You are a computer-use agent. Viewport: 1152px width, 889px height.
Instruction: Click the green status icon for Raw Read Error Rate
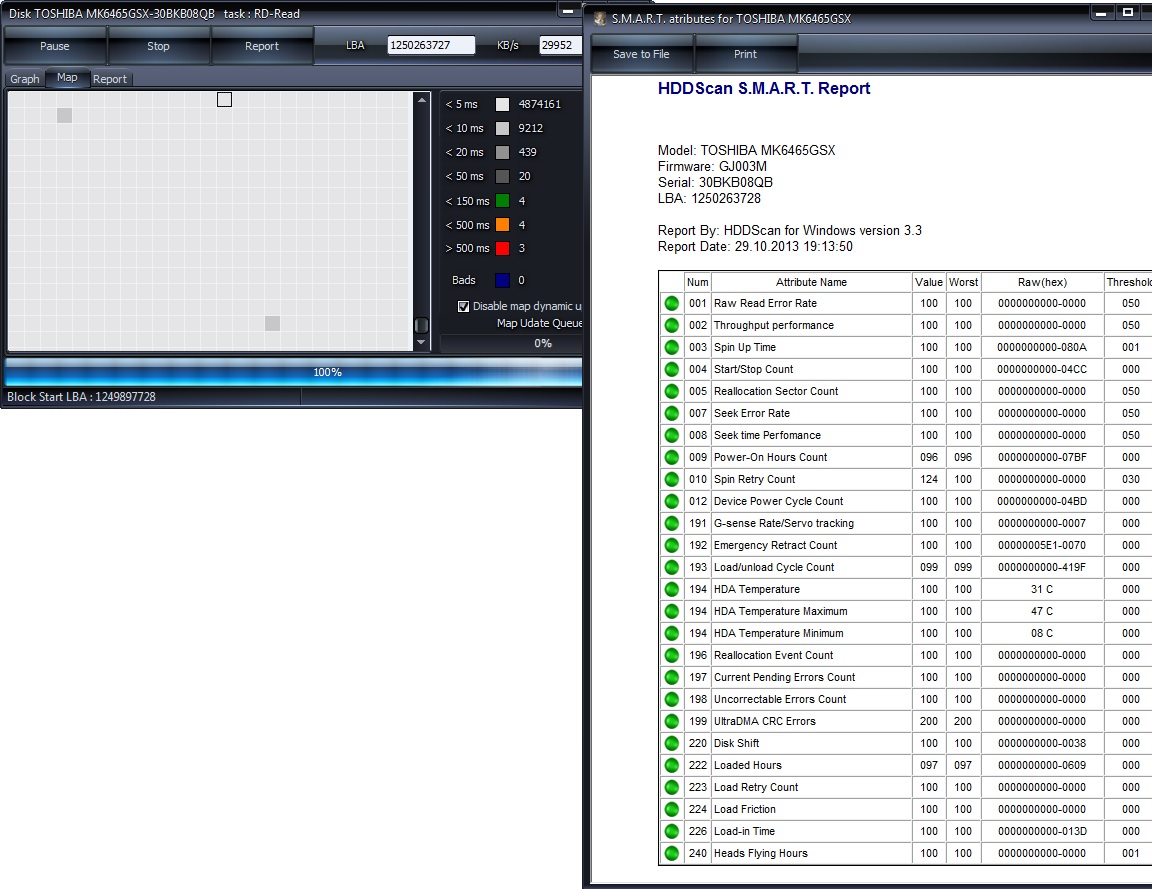[x=672, y=303]
